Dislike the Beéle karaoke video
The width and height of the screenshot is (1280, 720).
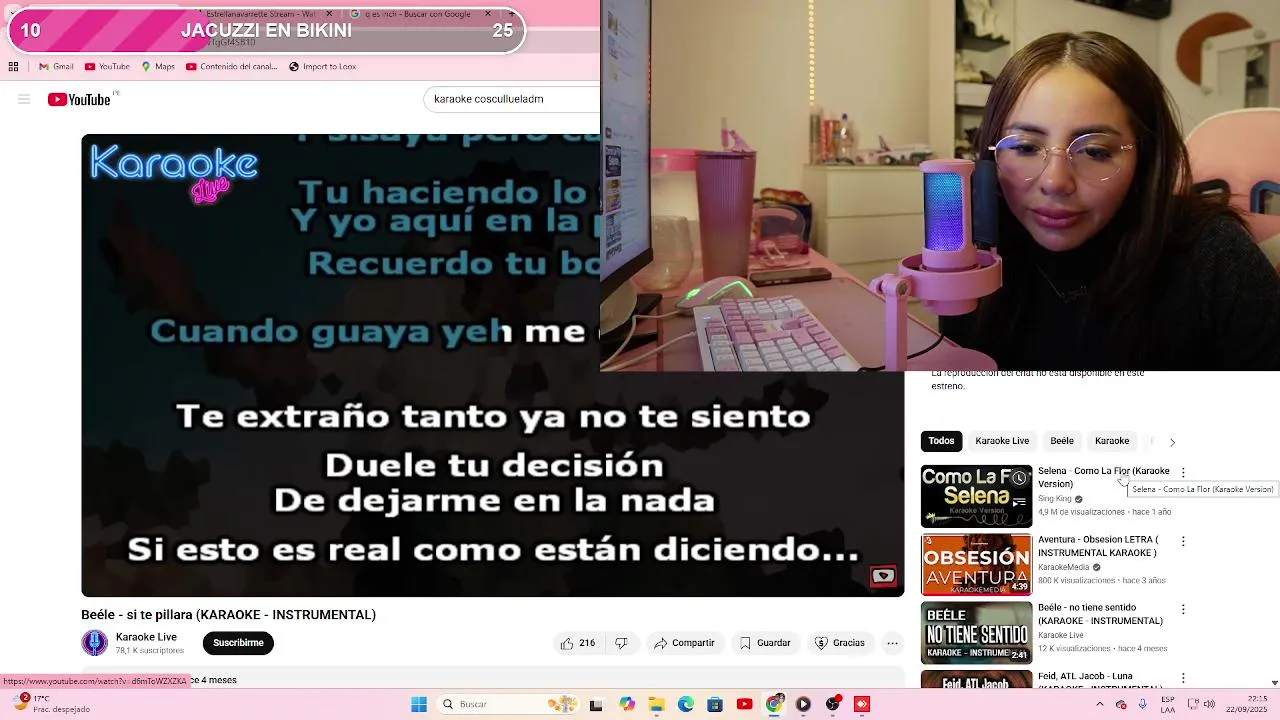[x=621, y=643]
